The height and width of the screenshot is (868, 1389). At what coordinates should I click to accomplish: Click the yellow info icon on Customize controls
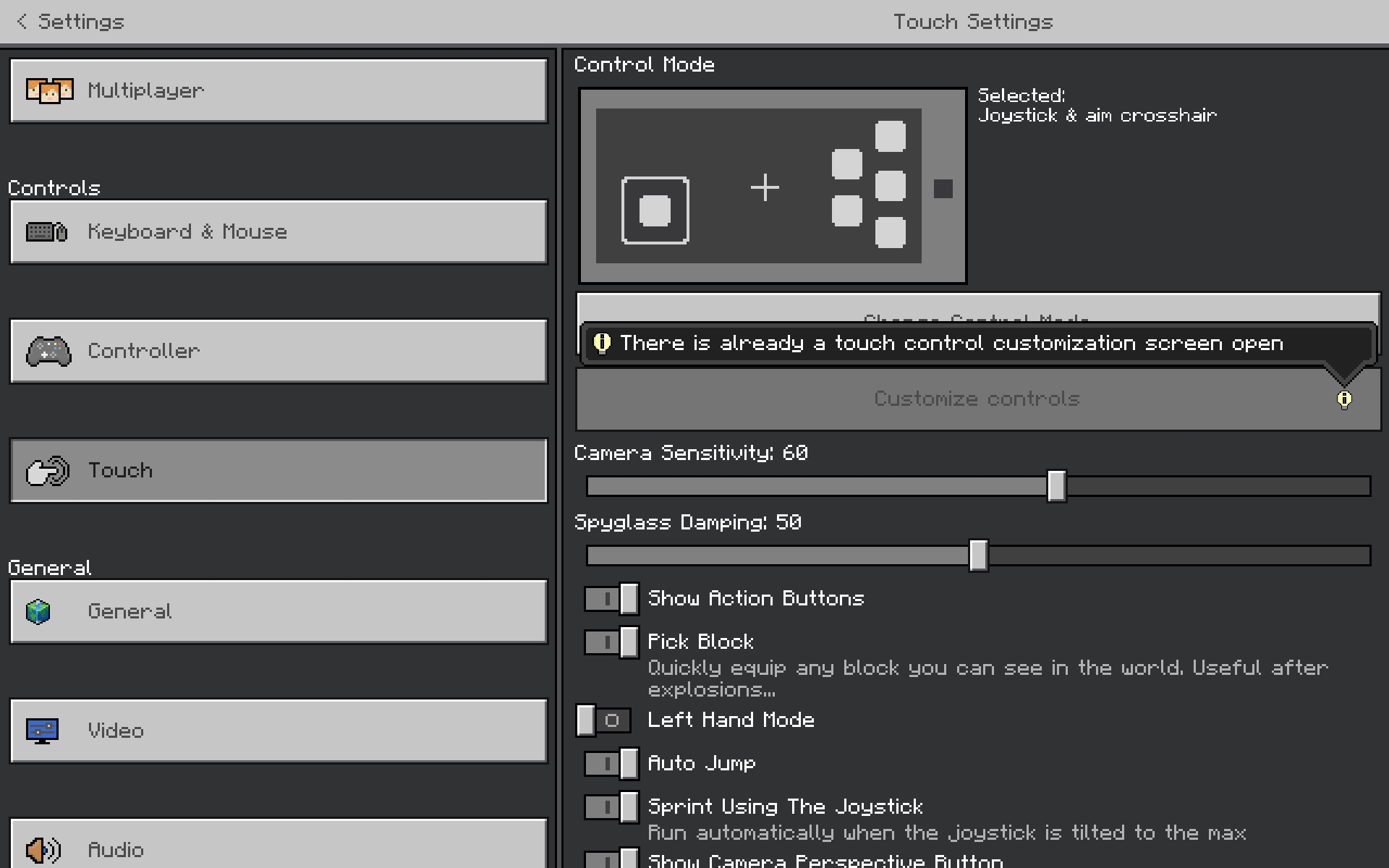1344,399
